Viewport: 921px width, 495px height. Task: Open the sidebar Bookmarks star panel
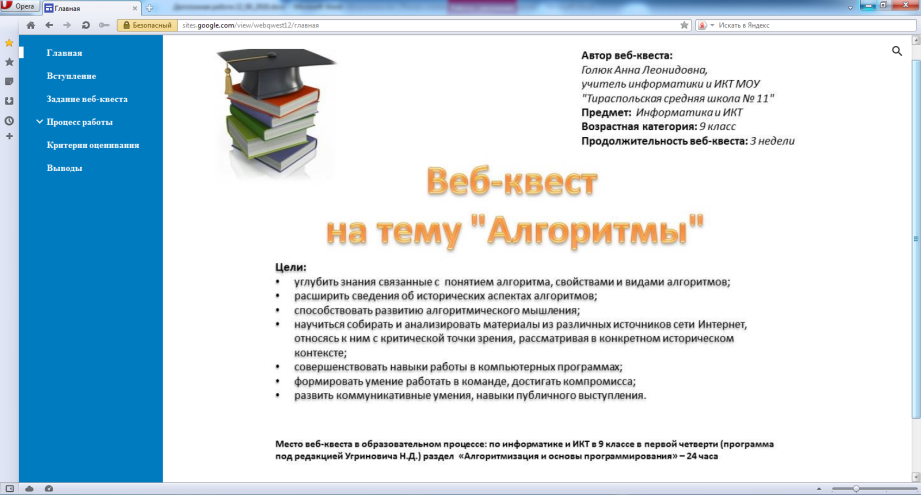coord(9,62)
